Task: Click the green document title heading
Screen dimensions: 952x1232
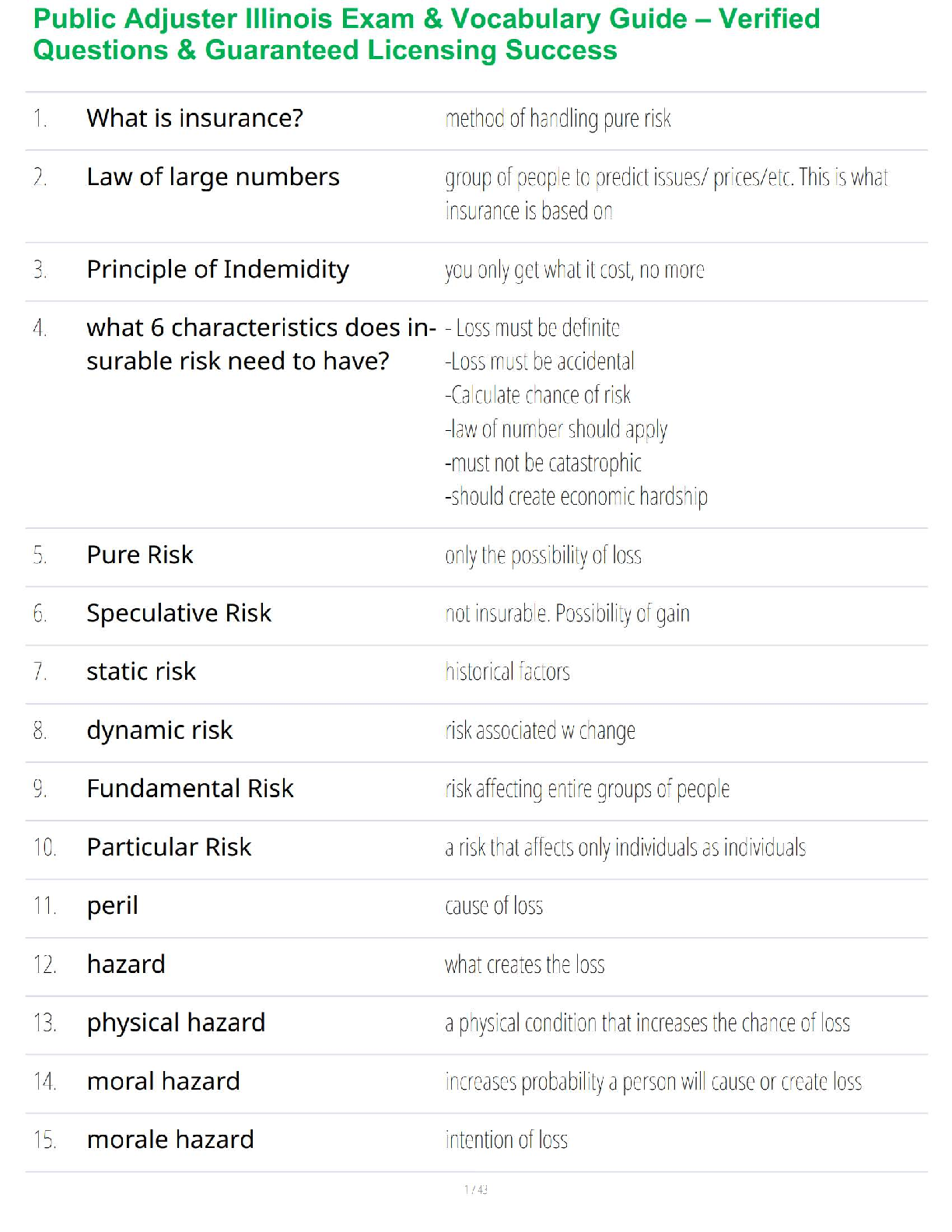Action: 426,34
